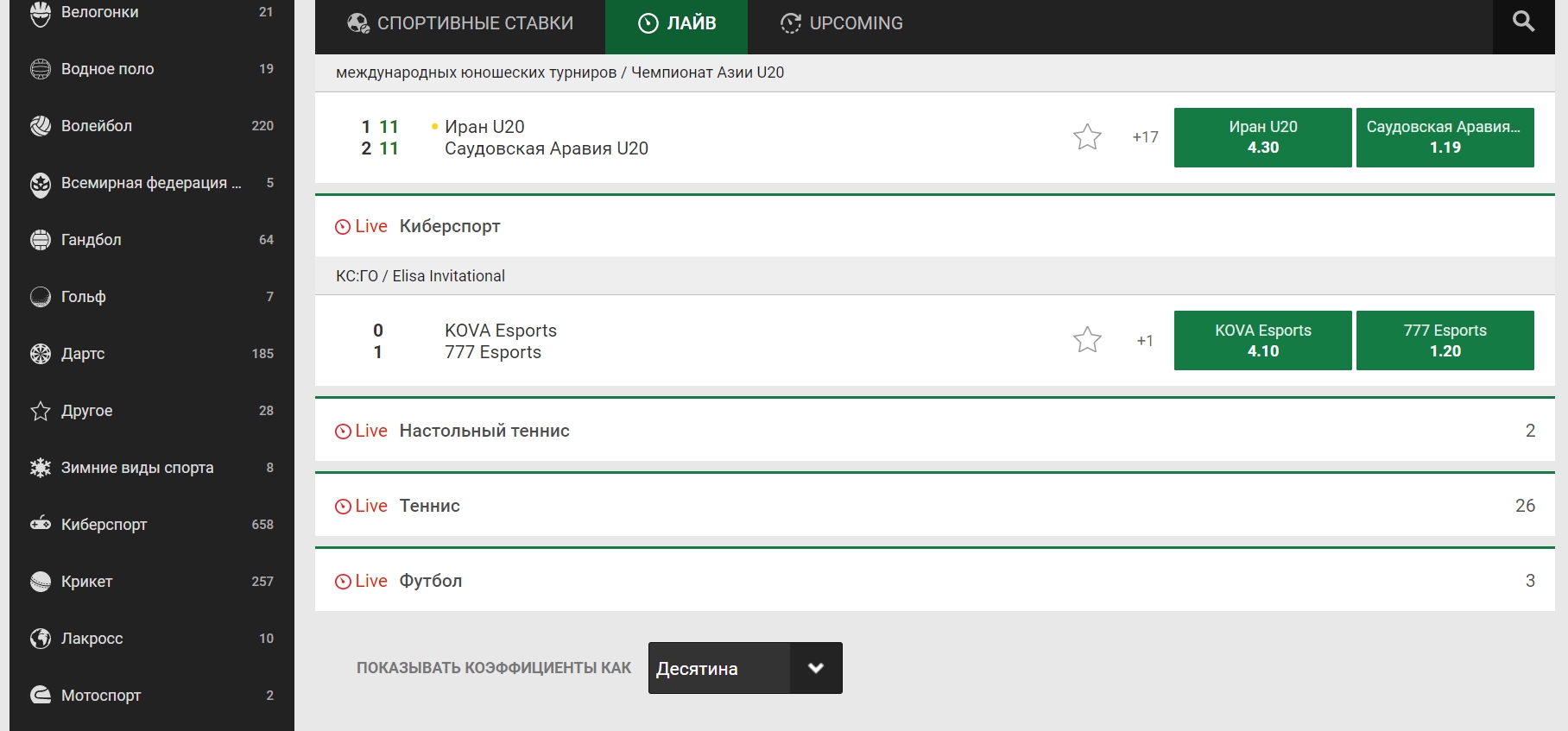This screenshot has width=1568, height=731.
Task: Click the darts icon in sidebar
Action: pyautogui.click(x=41, y=354)
